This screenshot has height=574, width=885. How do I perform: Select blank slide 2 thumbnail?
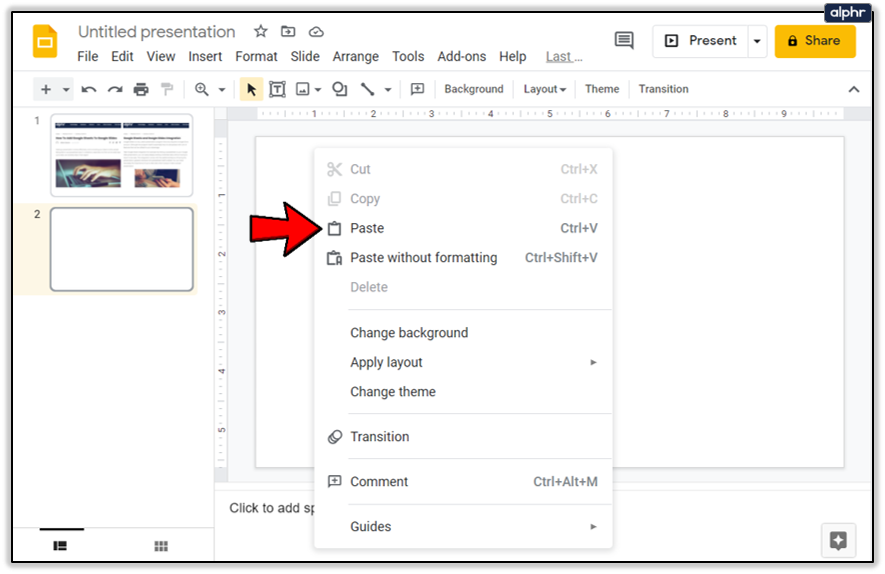tap(122, 249)
